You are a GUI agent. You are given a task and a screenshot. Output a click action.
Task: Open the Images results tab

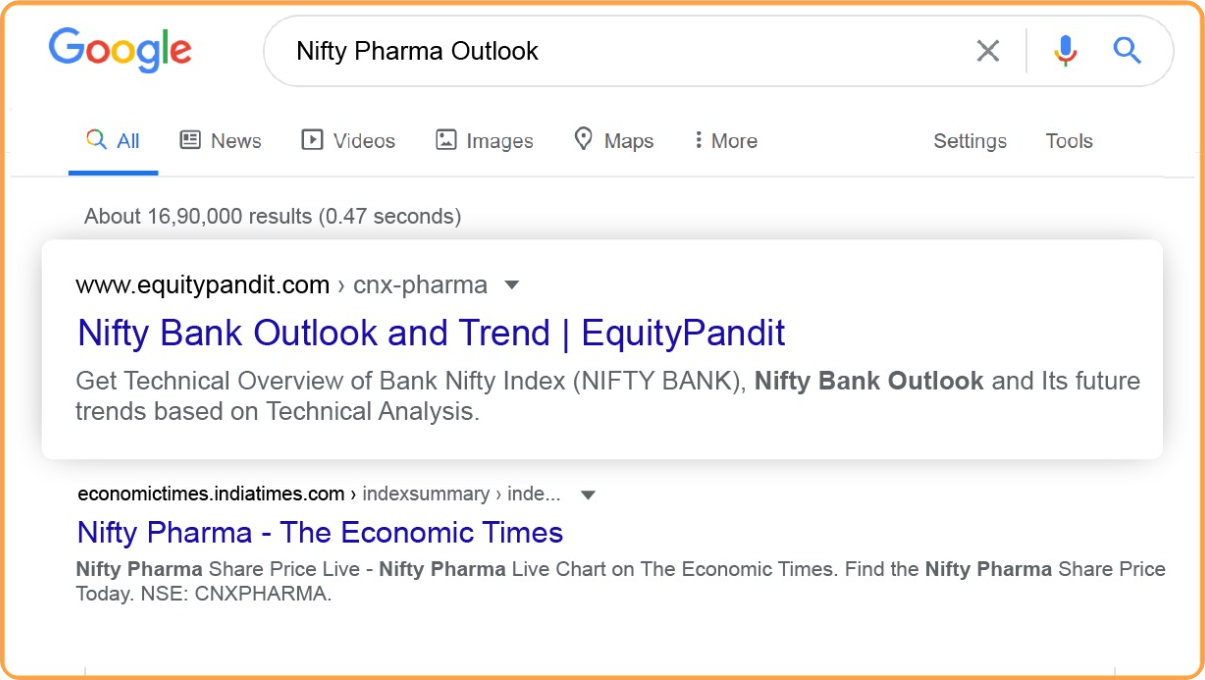(x=485, y=141)
